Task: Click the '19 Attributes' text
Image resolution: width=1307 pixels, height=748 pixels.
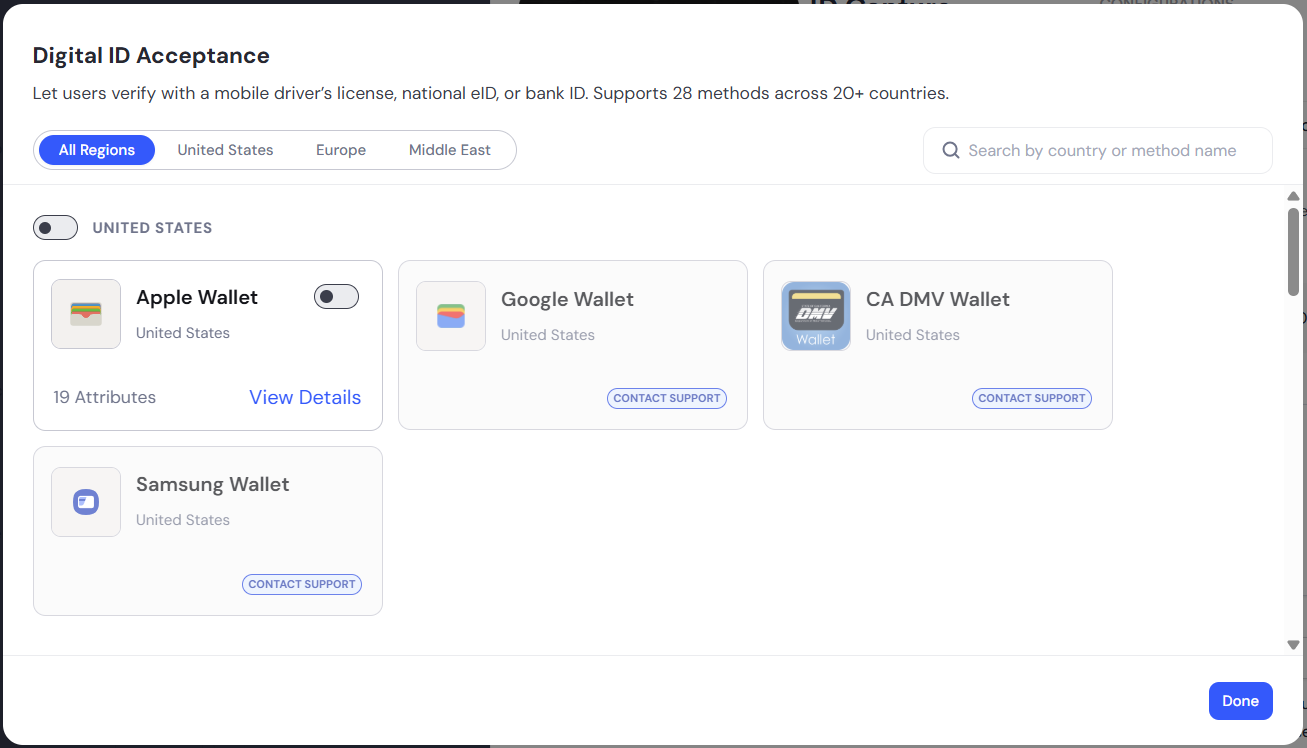Action: (105, 397)
